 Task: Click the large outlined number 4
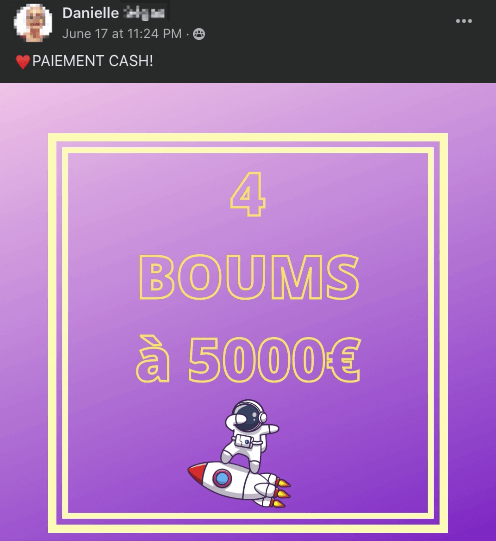pos(248,194)
